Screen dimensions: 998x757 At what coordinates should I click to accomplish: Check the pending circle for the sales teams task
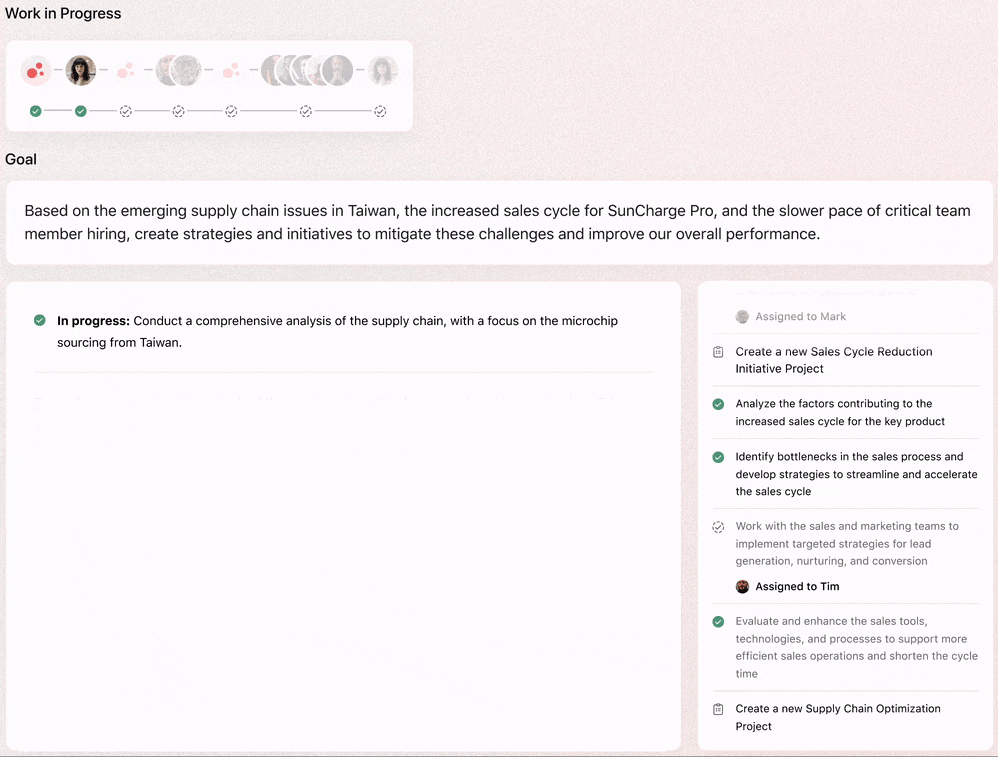718,526
